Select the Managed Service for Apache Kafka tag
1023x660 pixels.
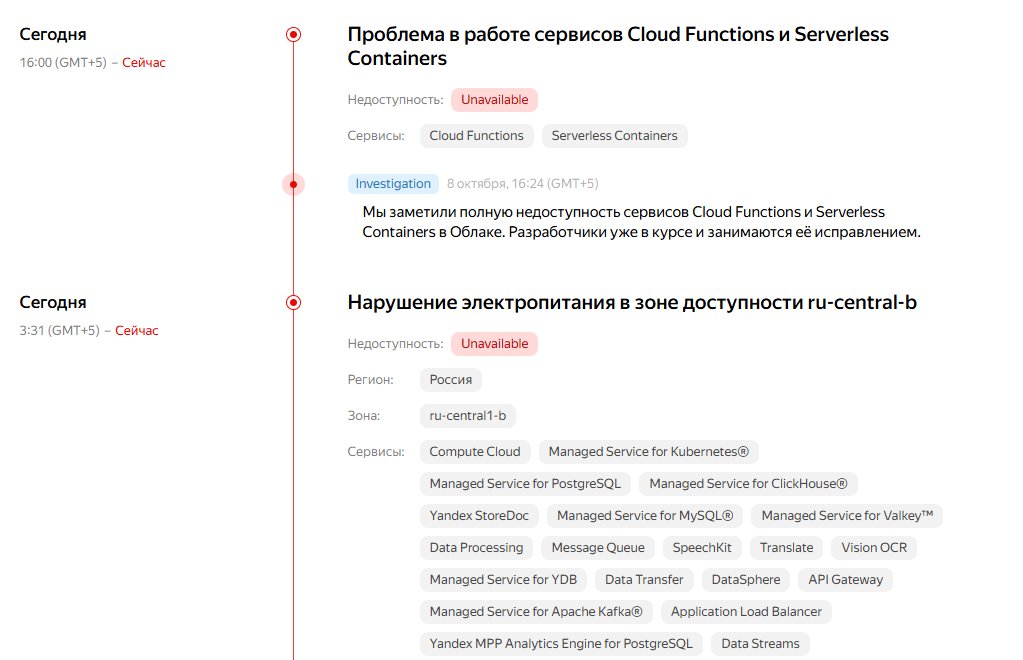(x=536, y=611)
